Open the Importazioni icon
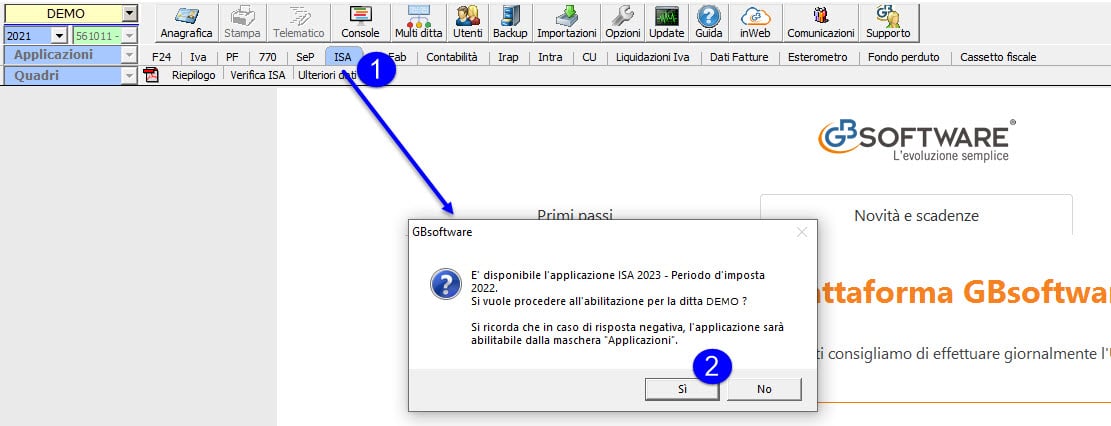 [x=567, y=22]
